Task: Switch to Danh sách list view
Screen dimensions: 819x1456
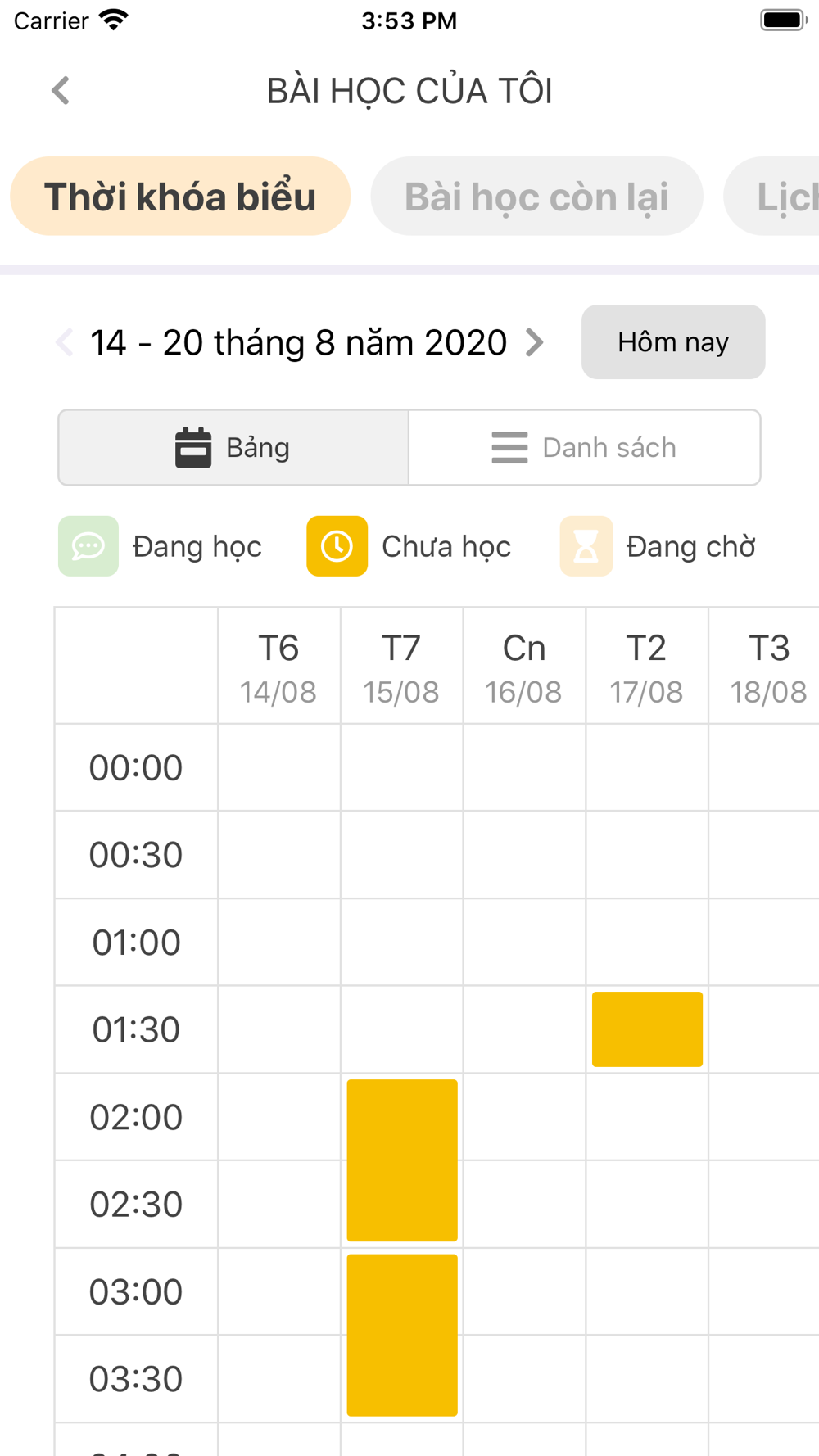Action: pos(585,448)
